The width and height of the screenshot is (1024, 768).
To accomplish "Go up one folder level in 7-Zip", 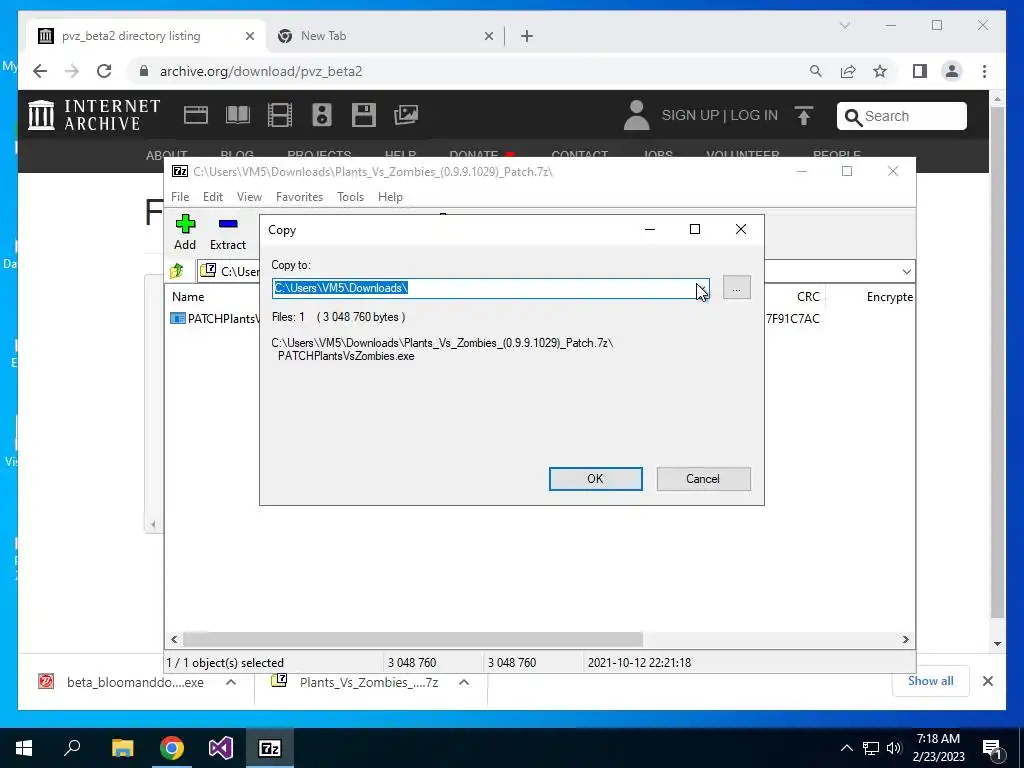I will click(x=177, y=271).
